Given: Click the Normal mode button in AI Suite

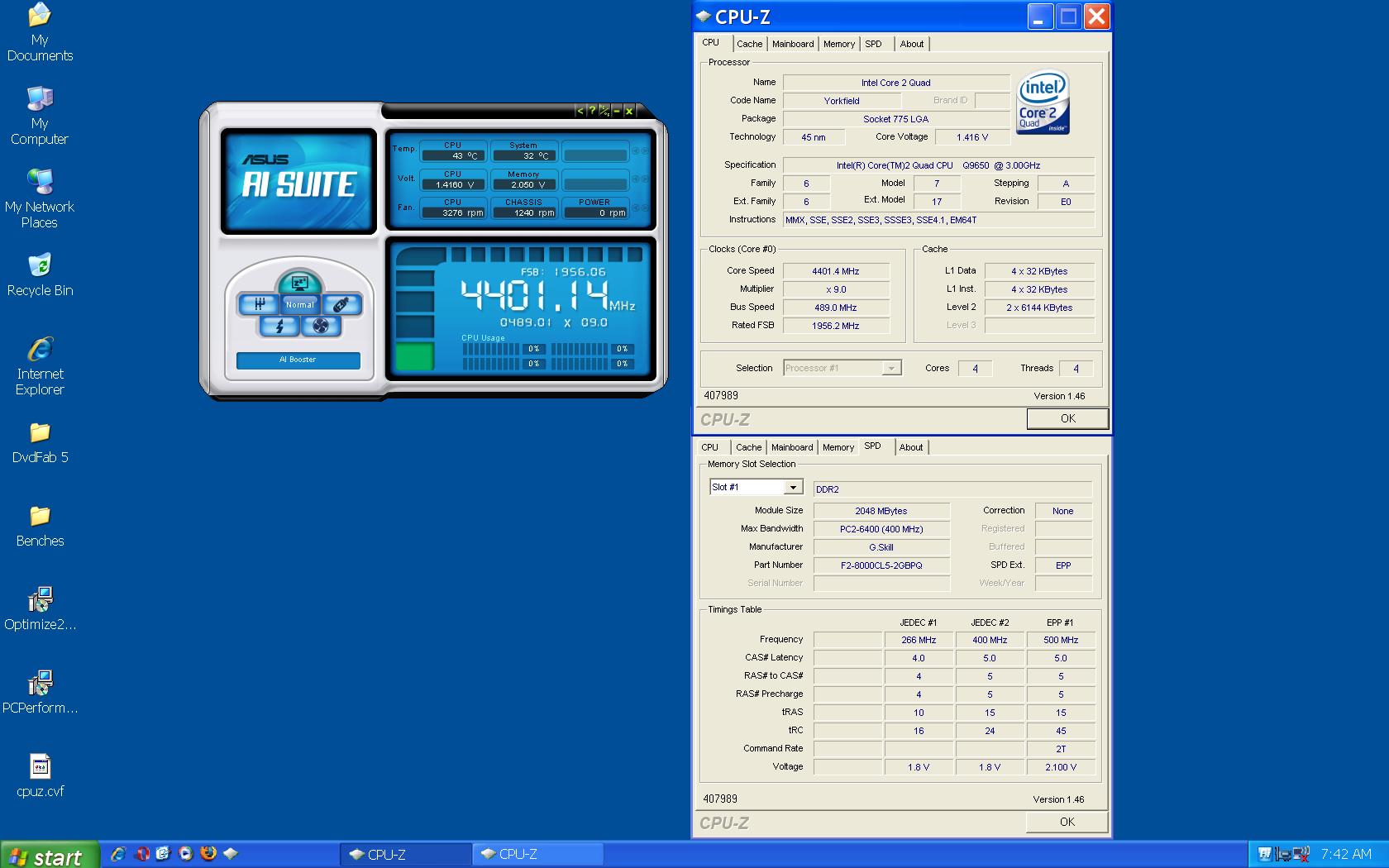Looking at the screenshot, I should point(300,305).
